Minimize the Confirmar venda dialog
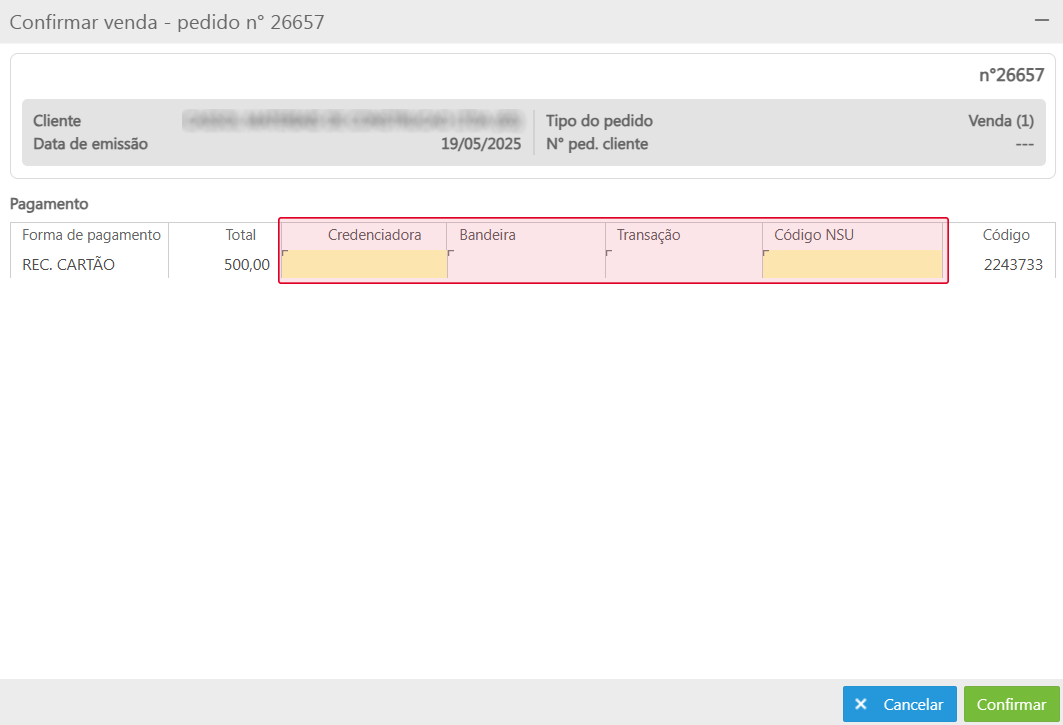The width and height of the screenshot is (1063, 725). 1041,21
